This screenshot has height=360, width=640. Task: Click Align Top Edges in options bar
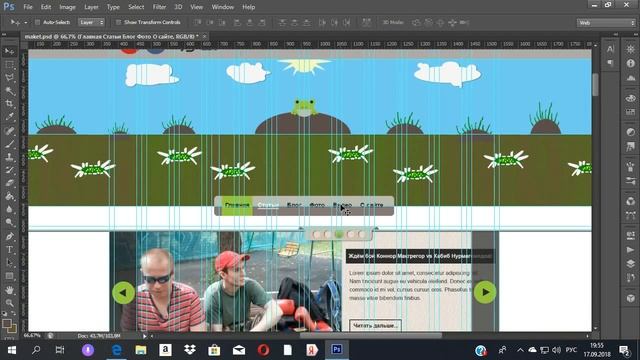tap(198, 22)
